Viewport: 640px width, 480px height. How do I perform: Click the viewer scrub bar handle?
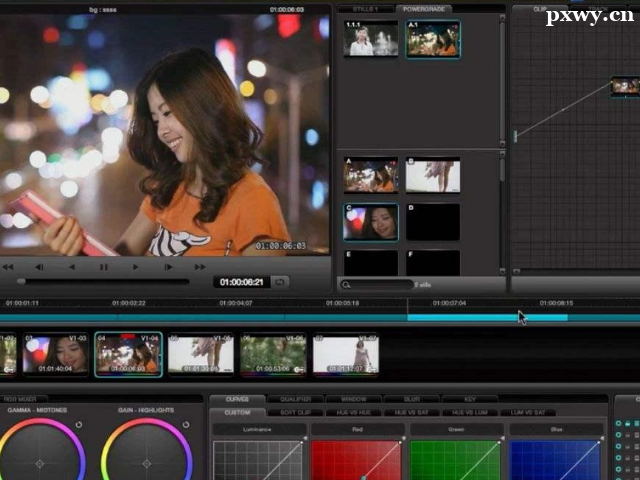pyautogui.click(x=21, y=281)
